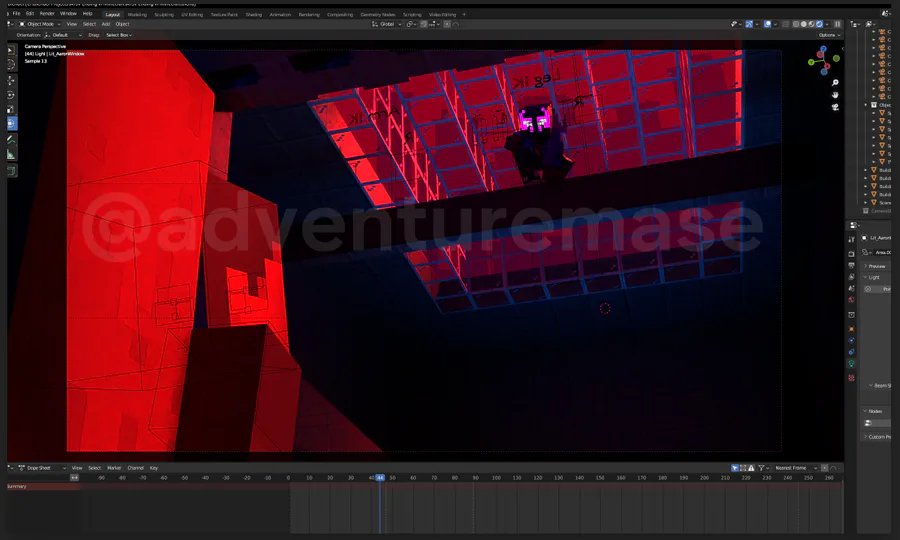Select the Scale tool
Screen dimensions: 900x540
click(x=11, y=109)
